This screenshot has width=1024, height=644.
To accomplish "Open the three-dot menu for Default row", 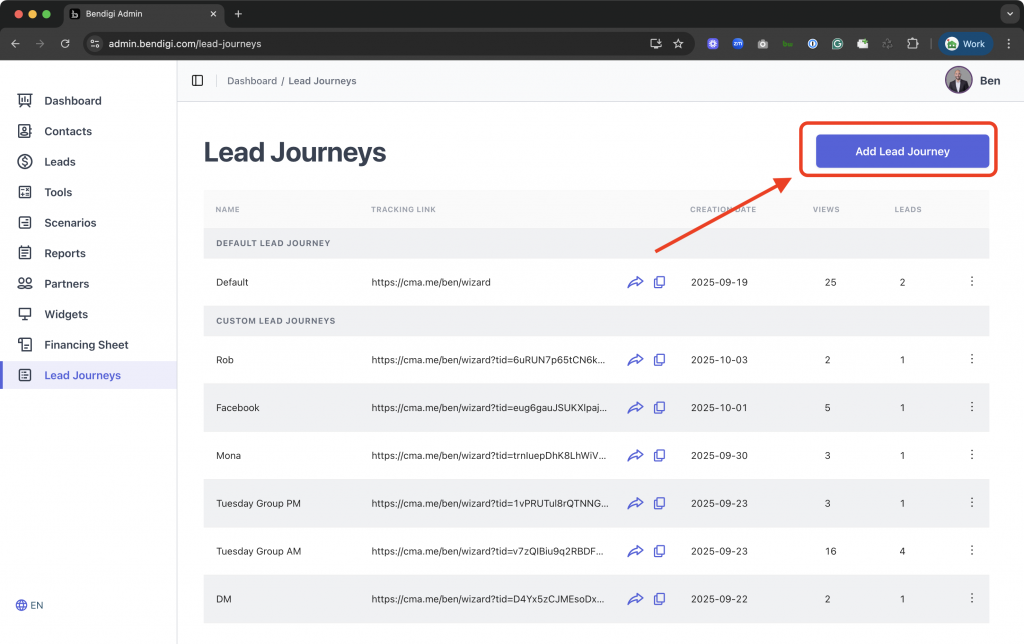I will (972, 282).
